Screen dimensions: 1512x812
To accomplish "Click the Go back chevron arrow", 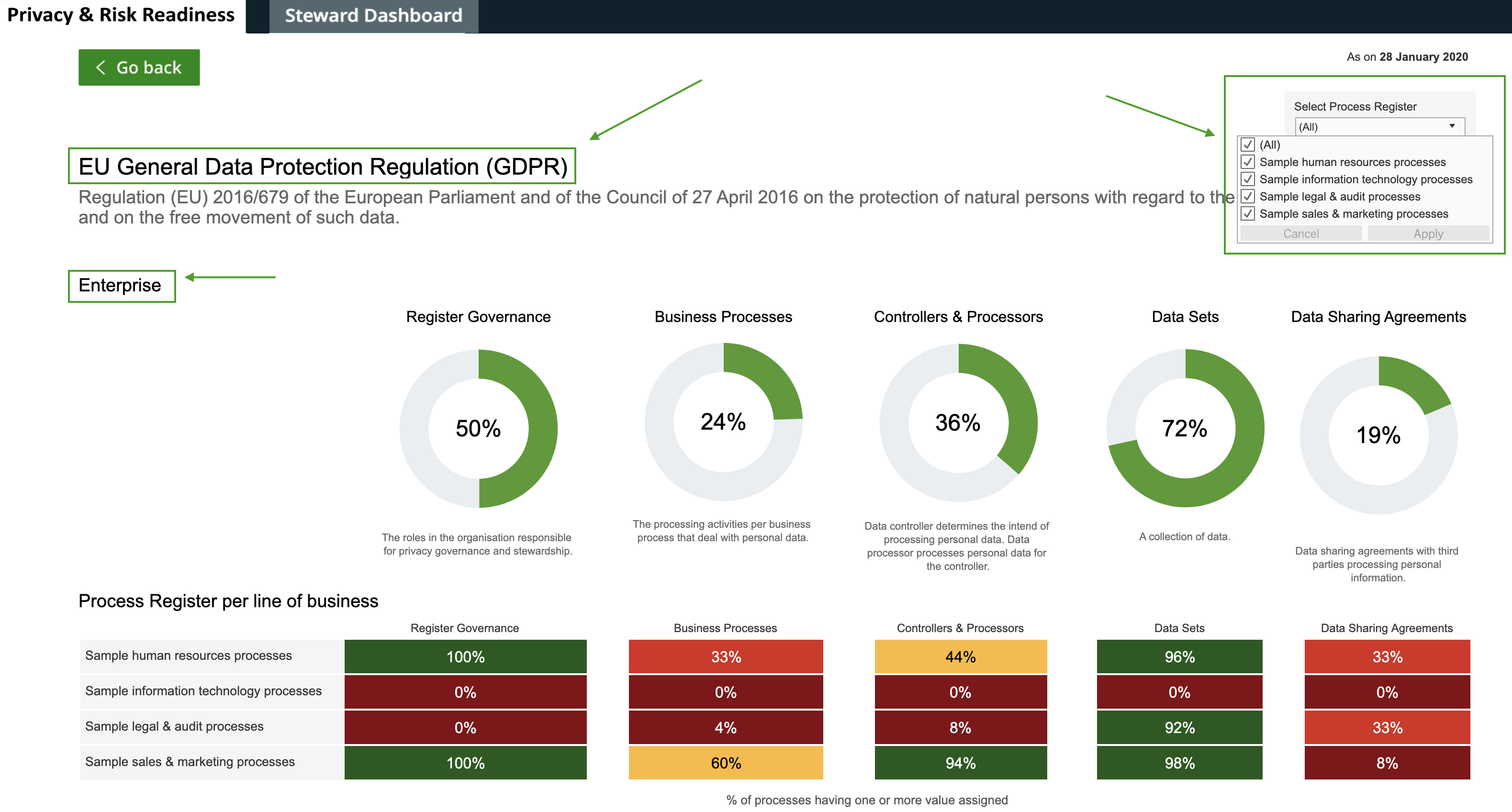I will point(101,67).
